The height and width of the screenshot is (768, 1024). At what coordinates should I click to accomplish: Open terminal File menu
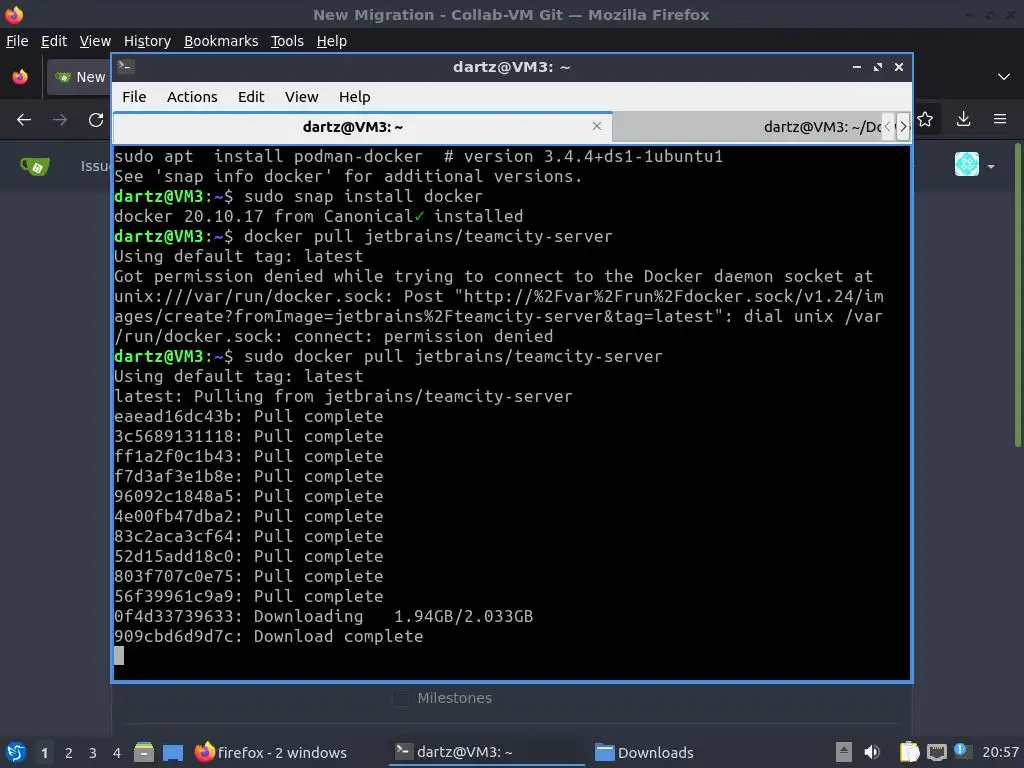point(134,97)
